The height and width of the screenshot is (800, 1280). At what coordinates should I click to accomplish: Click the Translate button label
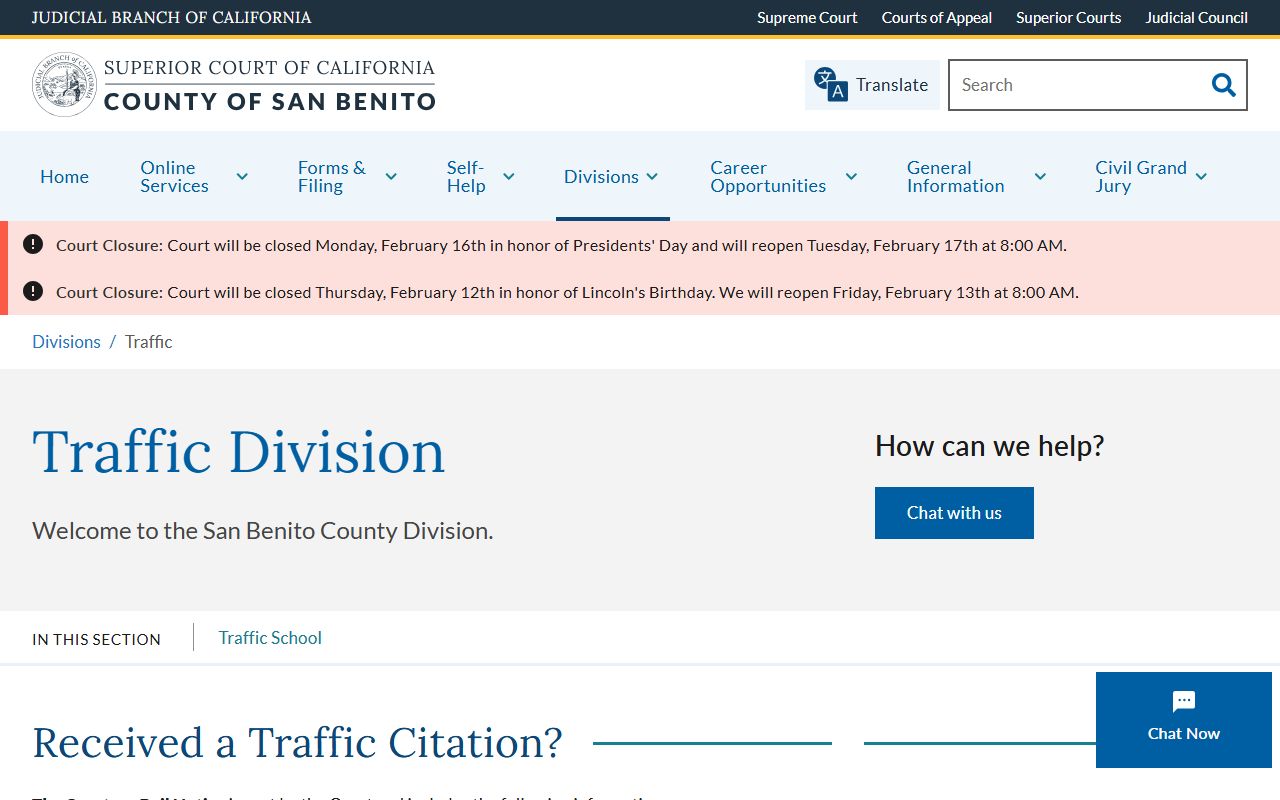[x=892, y=85]
